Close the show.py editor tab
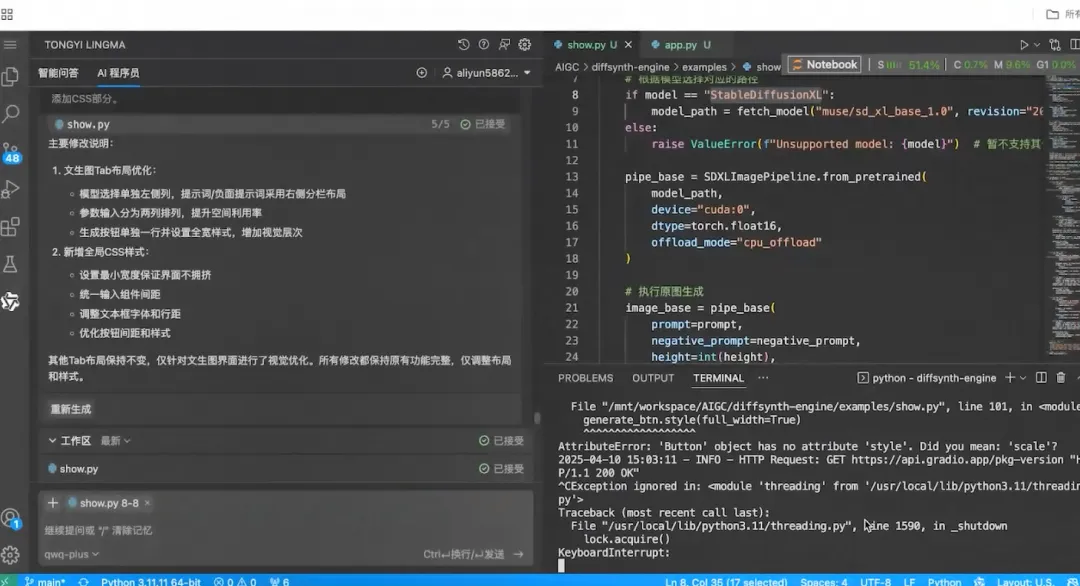 click(x=628, y=45)
